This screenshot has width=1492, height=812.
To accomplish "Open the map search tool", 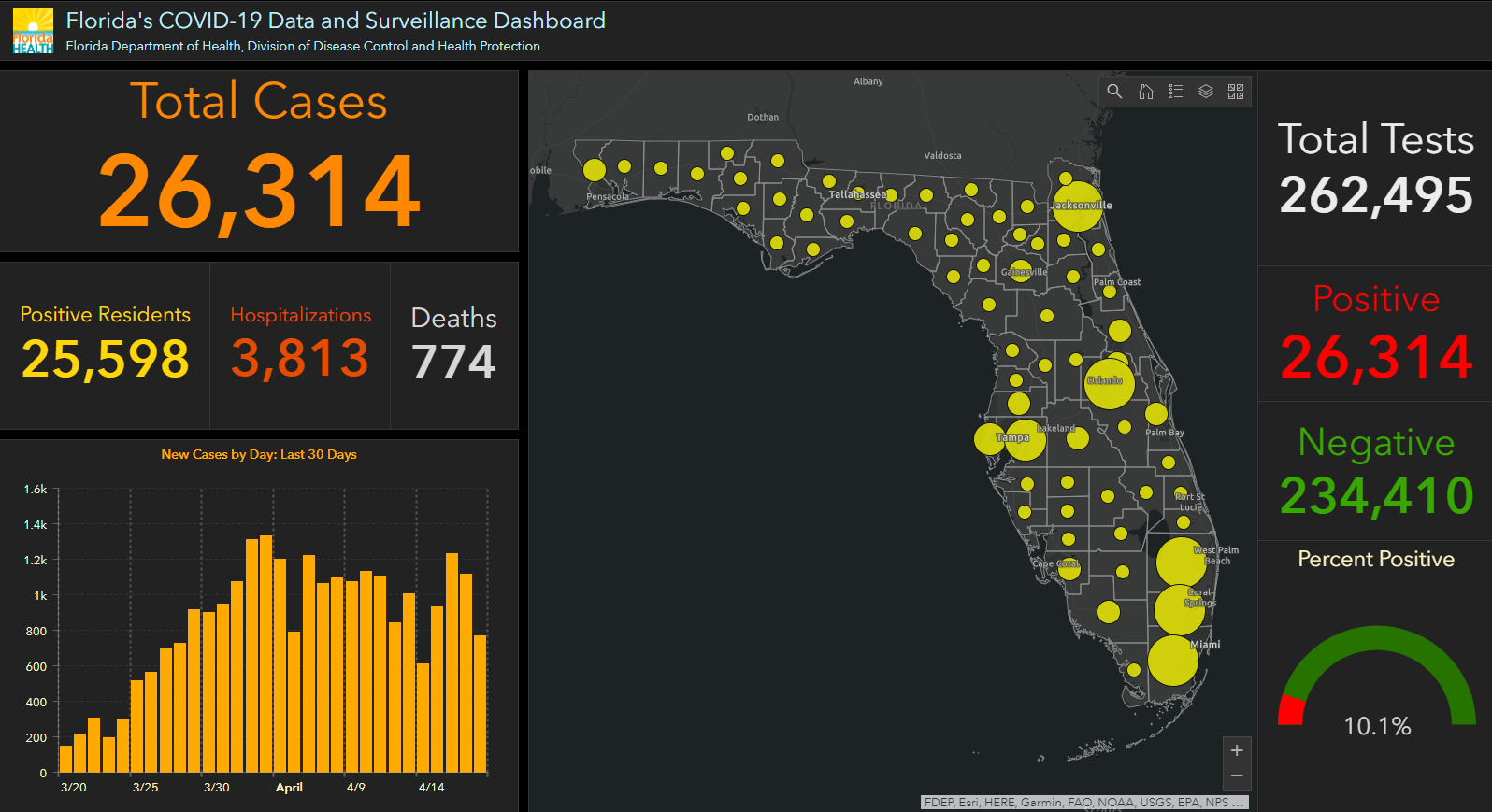I will point(1114,92).
